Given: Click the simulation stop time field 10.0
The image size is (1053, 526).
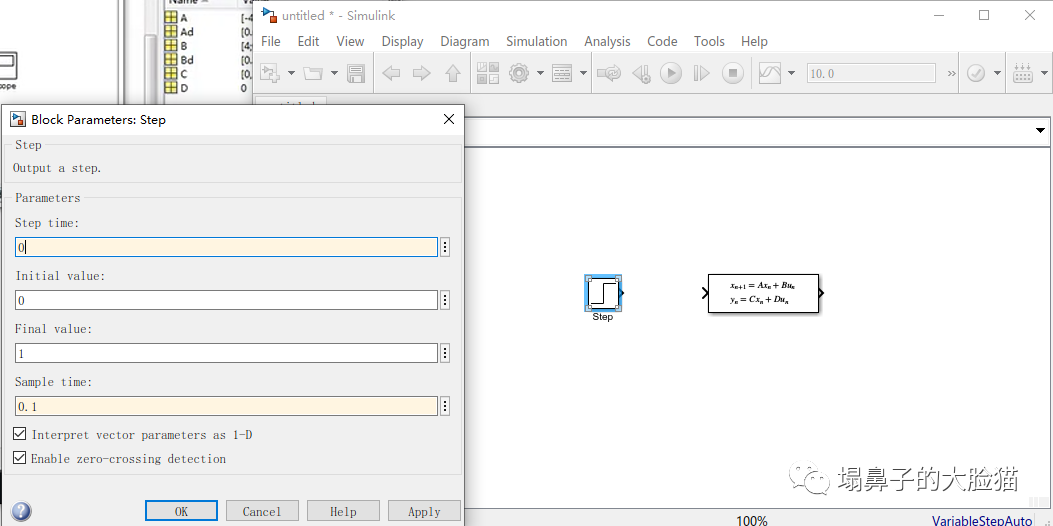Looking at the screenshot, I should (x=871, y=73).
